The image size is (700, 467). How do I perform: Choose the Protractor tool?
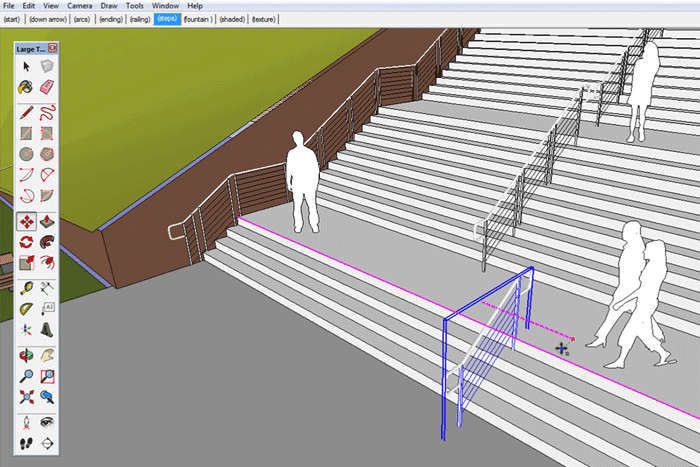(26, 308)
